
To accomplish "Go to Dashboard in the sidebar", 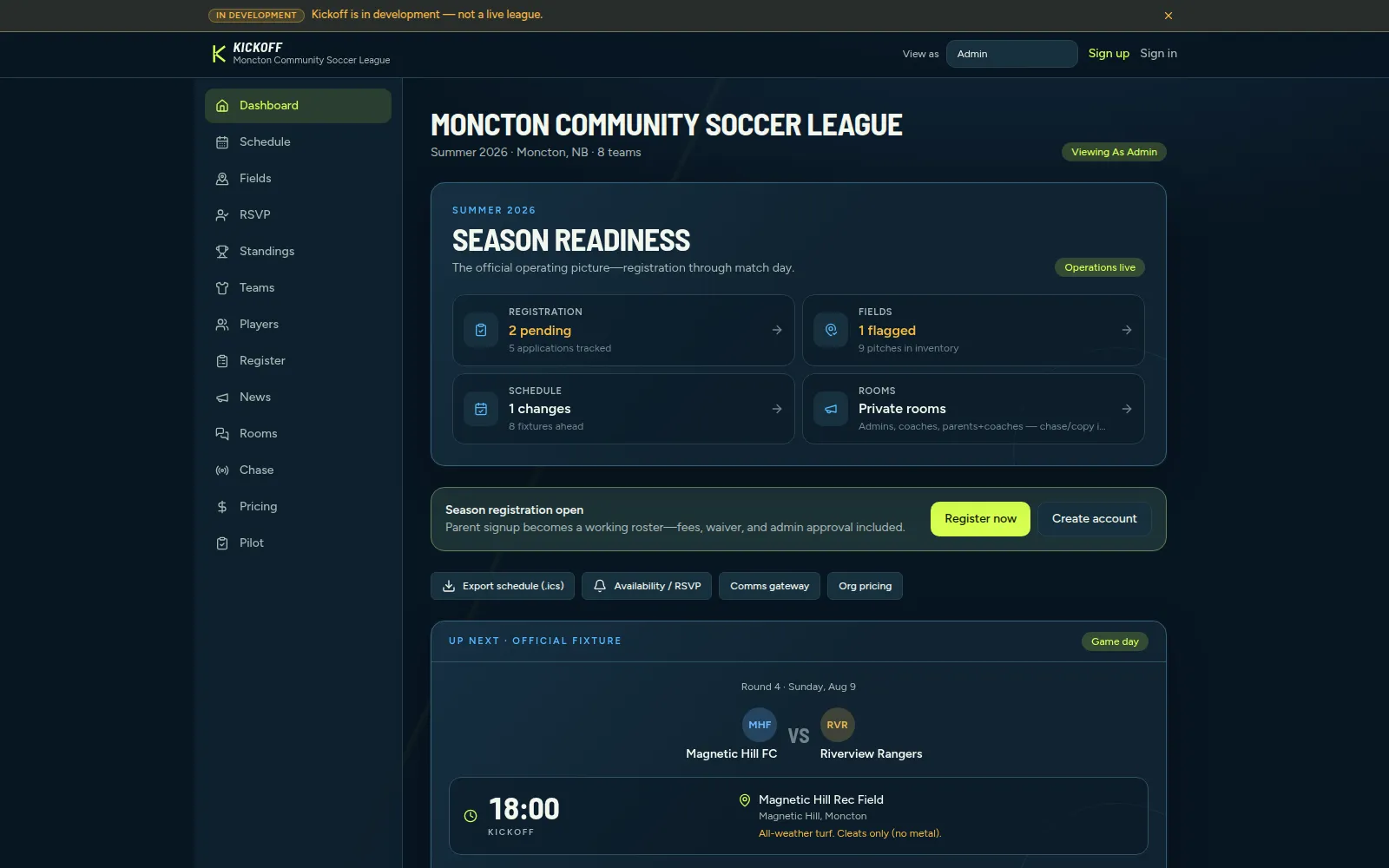I will 298,106.
